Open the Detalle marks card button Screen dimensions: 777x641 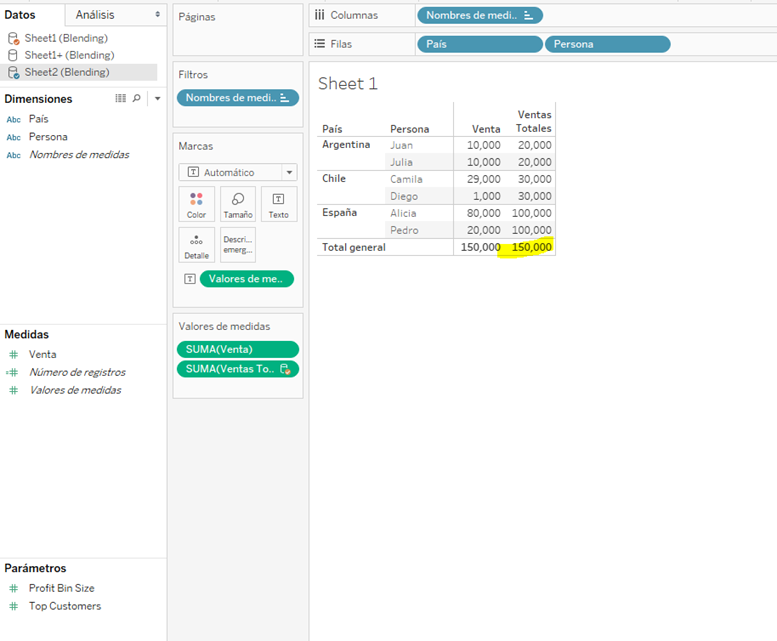[x=196, y=245]
